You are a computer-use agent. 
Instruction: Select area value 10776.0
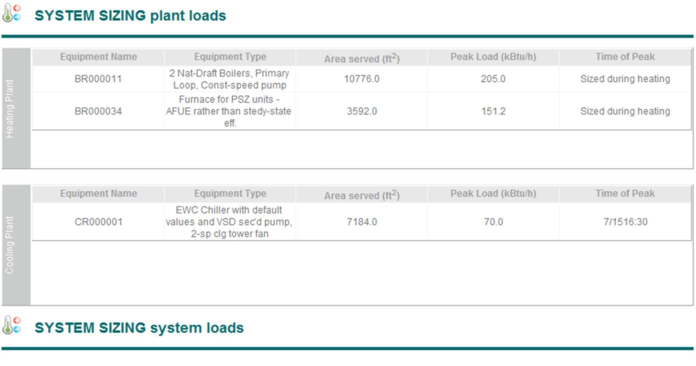362,79
